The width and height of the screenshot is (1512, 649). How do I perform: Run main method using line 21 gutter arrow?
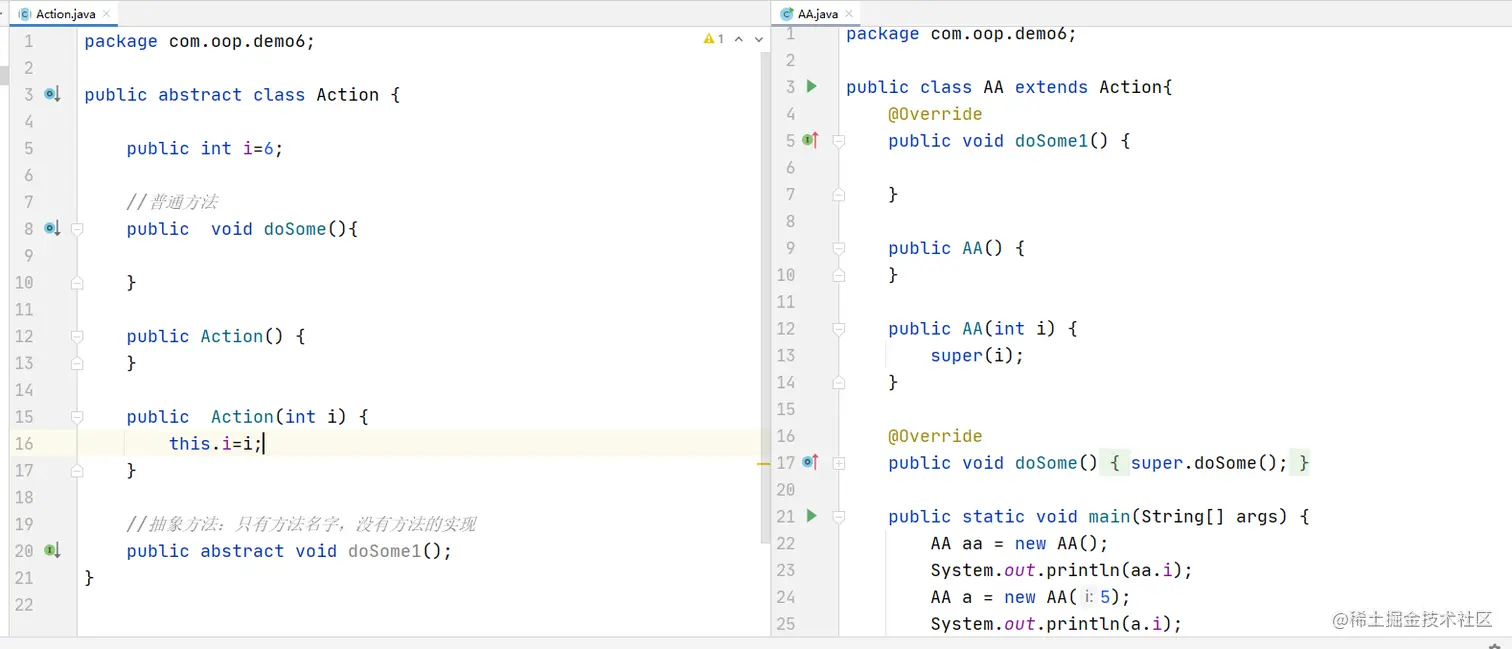tap(812, 515)
